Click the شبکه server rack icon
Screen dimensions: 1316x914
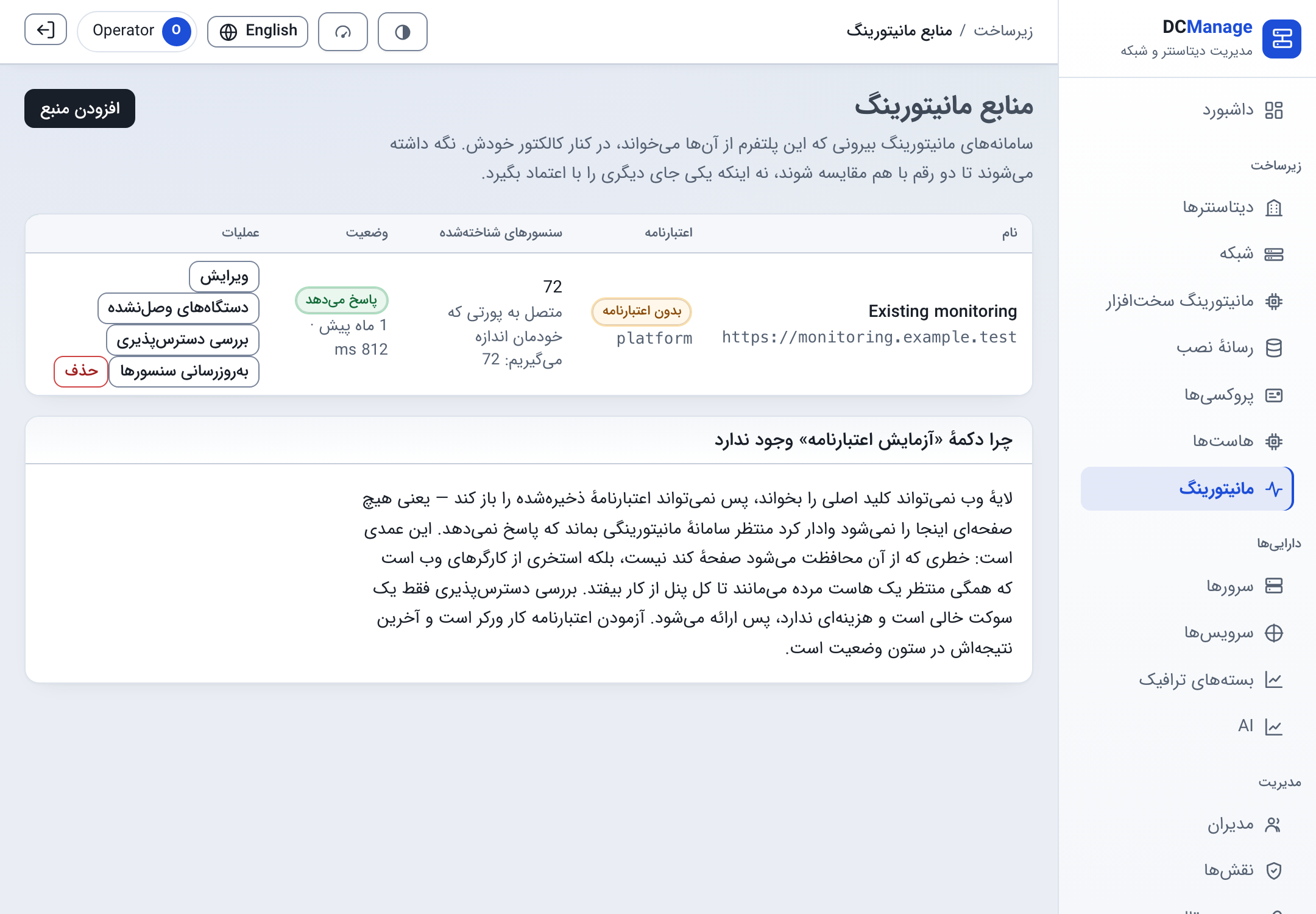1273,254
